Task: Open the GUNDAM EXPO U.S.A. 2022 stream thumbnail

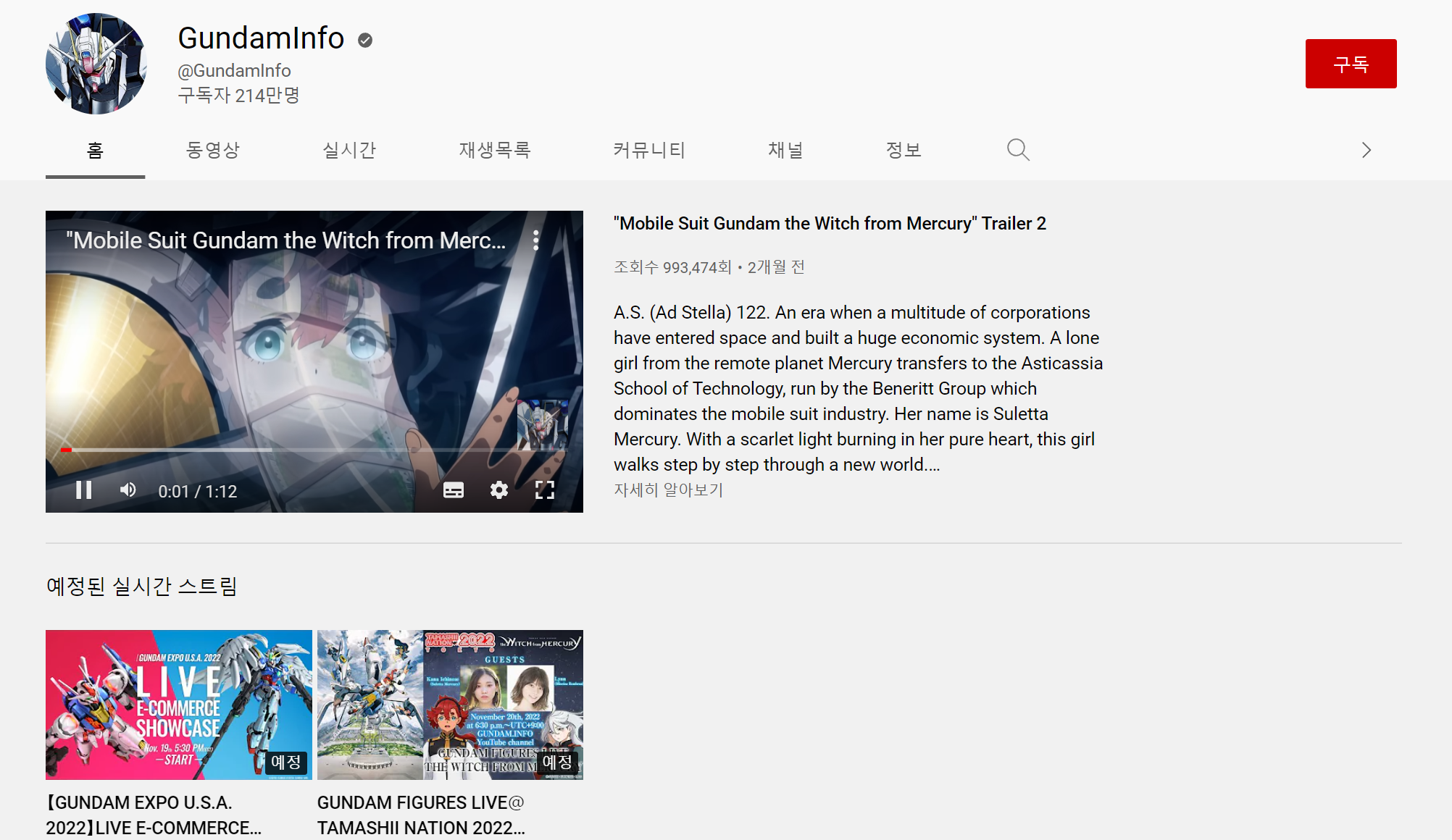Action: [x=179, y=705]
